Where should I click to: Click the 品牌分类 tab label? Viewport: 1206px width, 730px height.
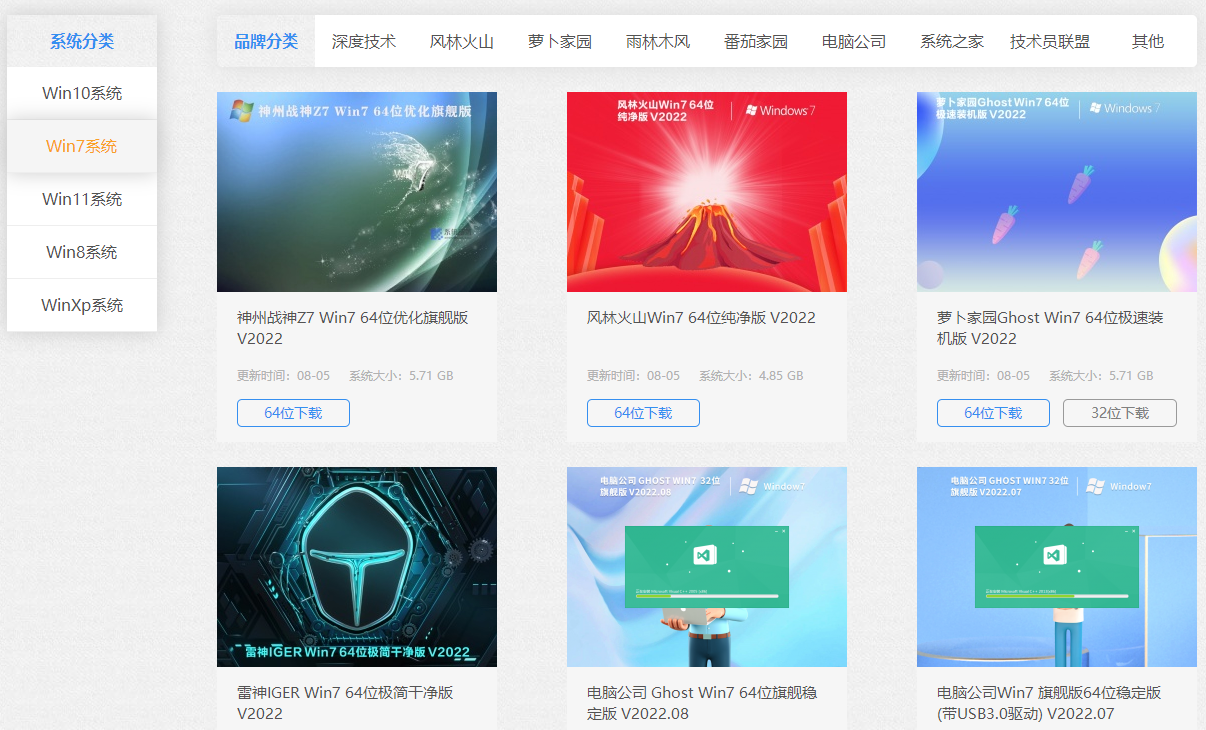click(x=266, y=41)
